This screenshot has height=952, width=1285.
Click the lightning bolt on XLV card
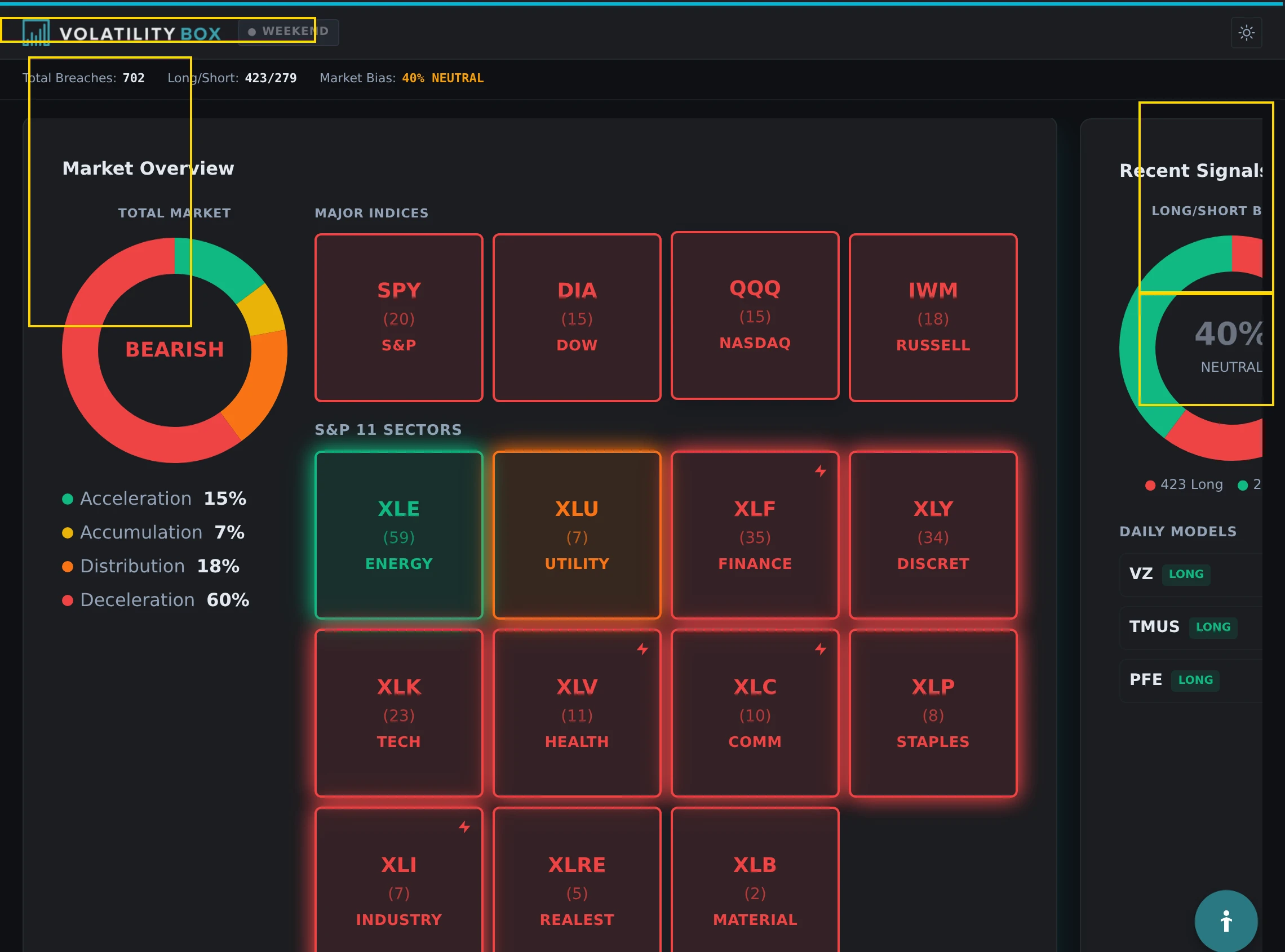tap(642, 650)
